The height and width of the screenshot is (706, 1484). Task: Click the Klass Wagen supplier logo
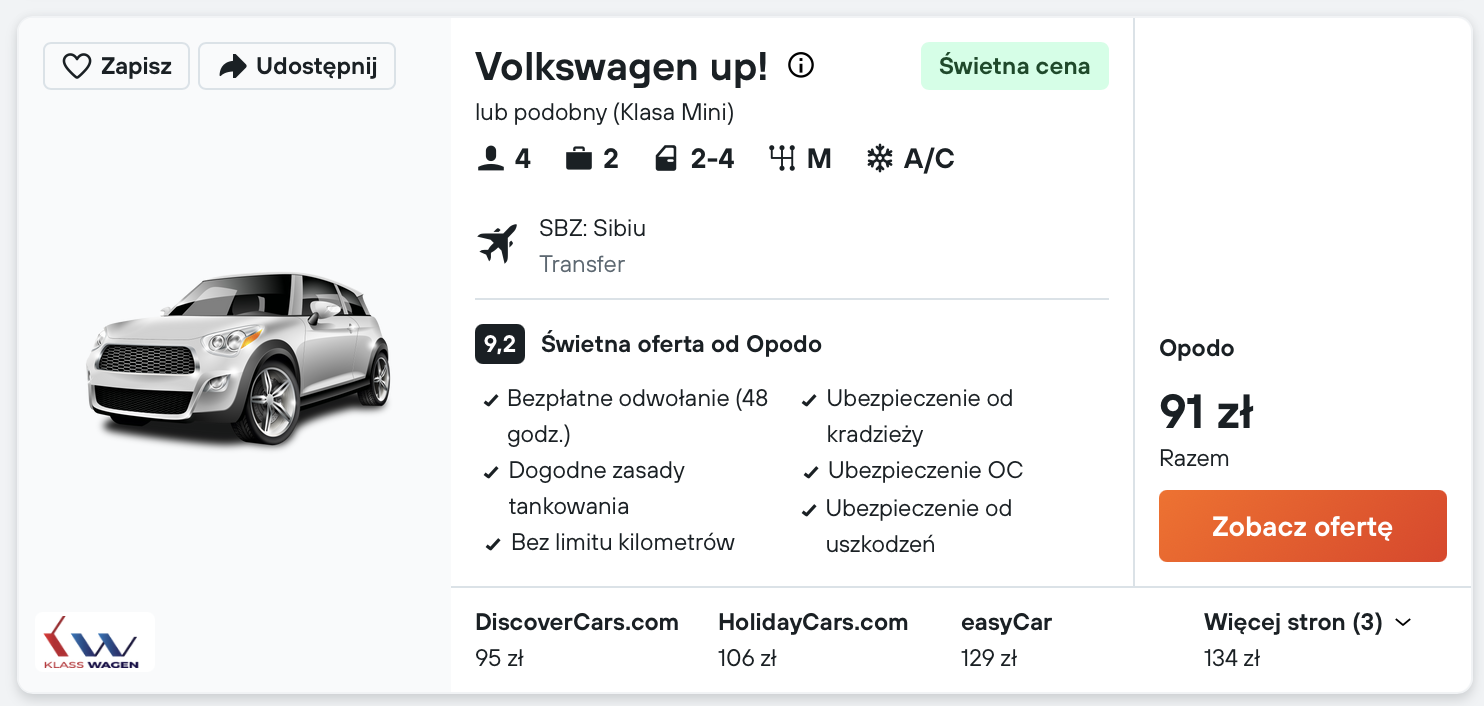click(x=95, y=641)
